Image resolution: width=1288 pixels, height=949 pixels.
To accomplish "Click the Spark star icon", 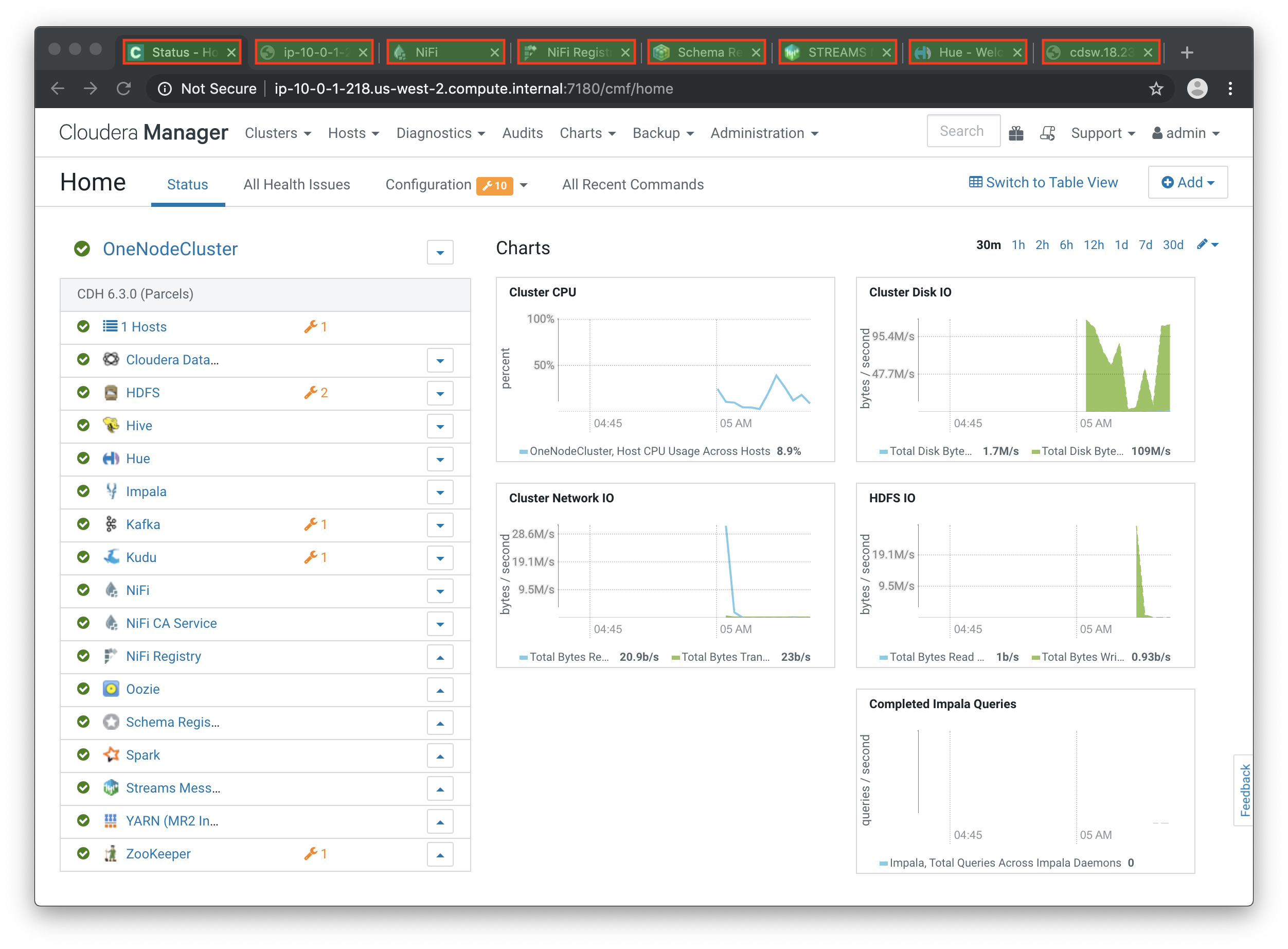I will point(111,755).
